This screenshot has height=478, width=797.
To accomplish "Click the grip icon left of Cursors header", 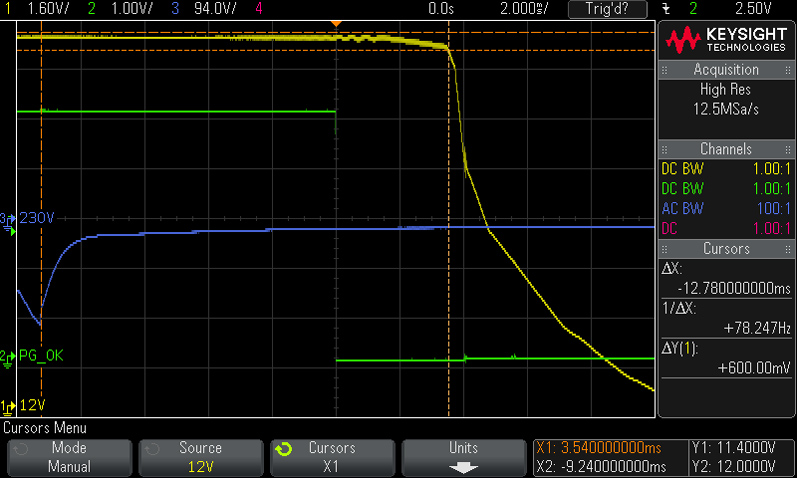I will point(664,249).
